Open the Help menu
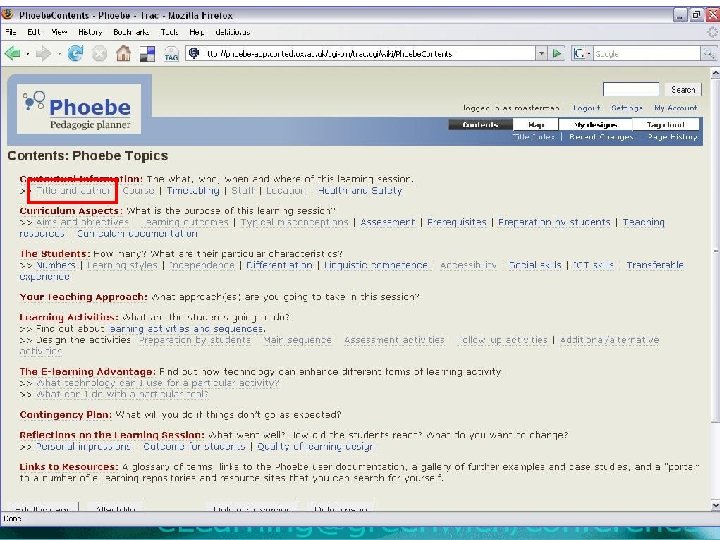Viewport: 720px width, 540px height. tap(197, 32)
